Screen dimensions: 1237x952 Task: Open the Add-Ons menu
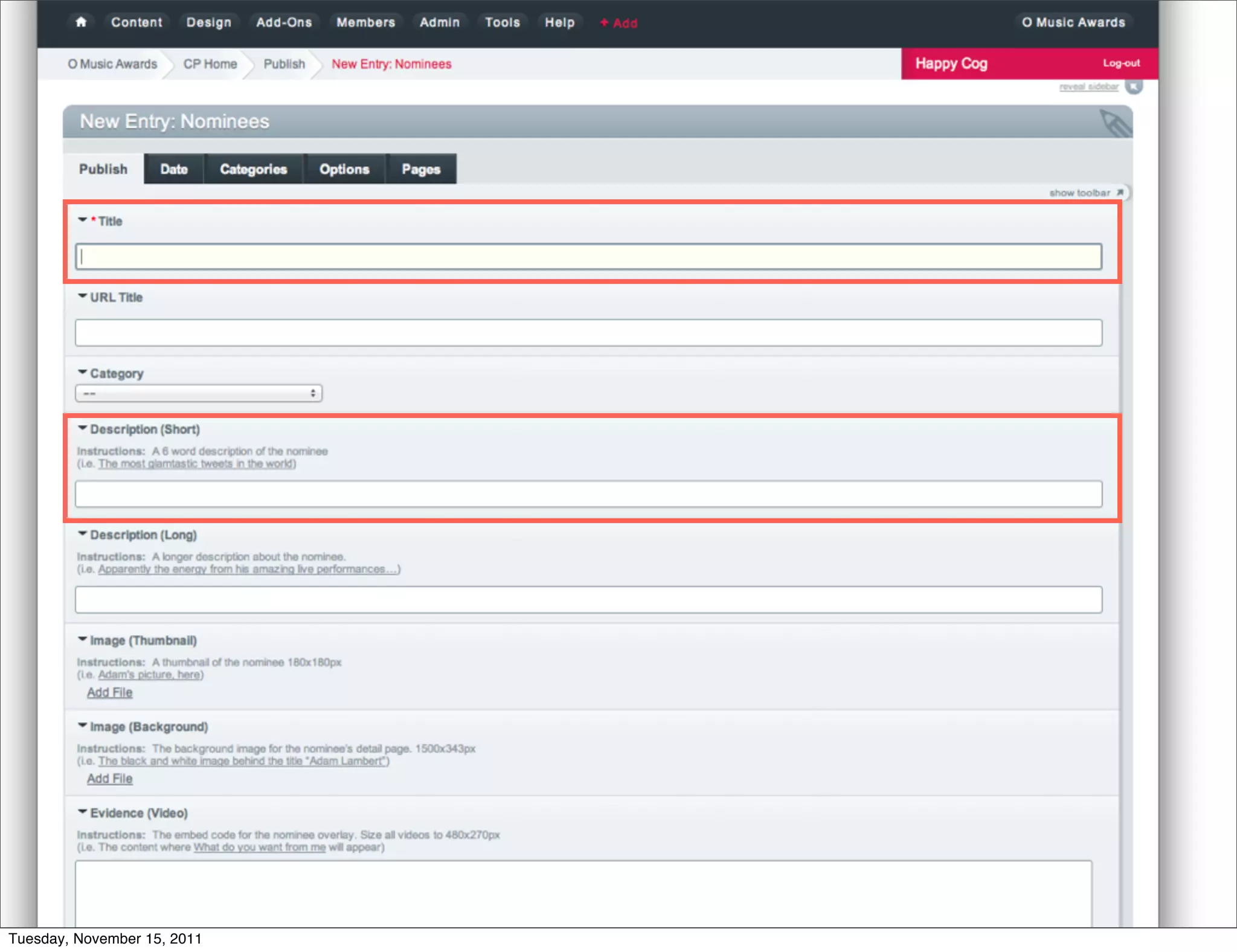click(284, 22)
